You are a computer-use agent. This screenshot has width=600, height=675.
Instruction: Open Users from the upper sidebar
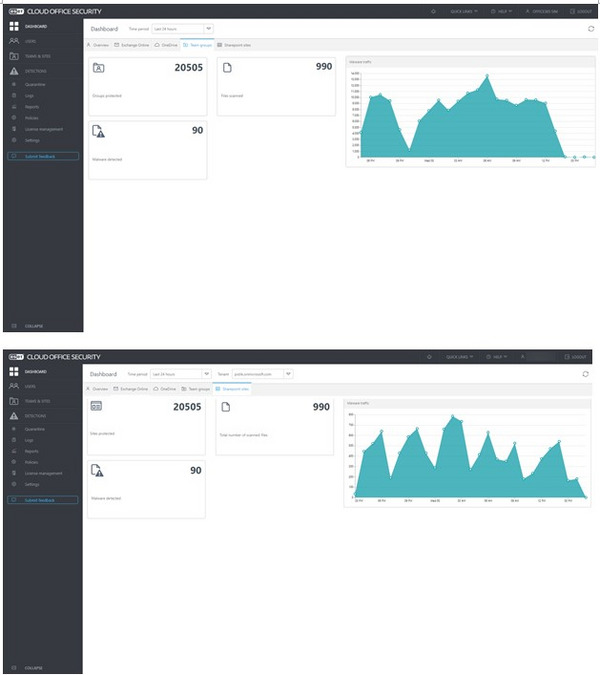click(x=30, y=43)
